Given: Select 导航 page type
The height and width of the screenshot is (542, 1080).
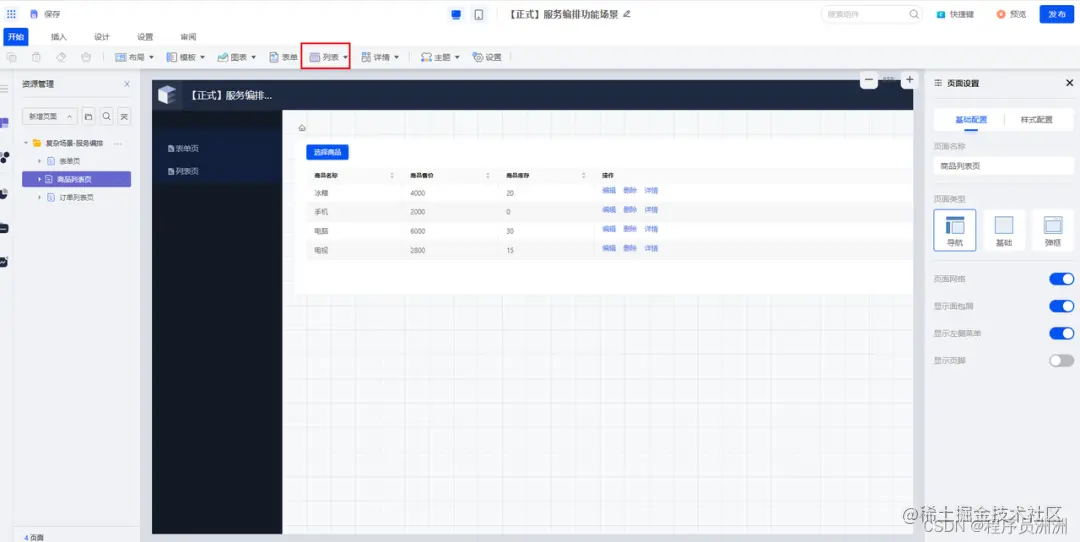Looking at the screenshot, I should (955, 230).
